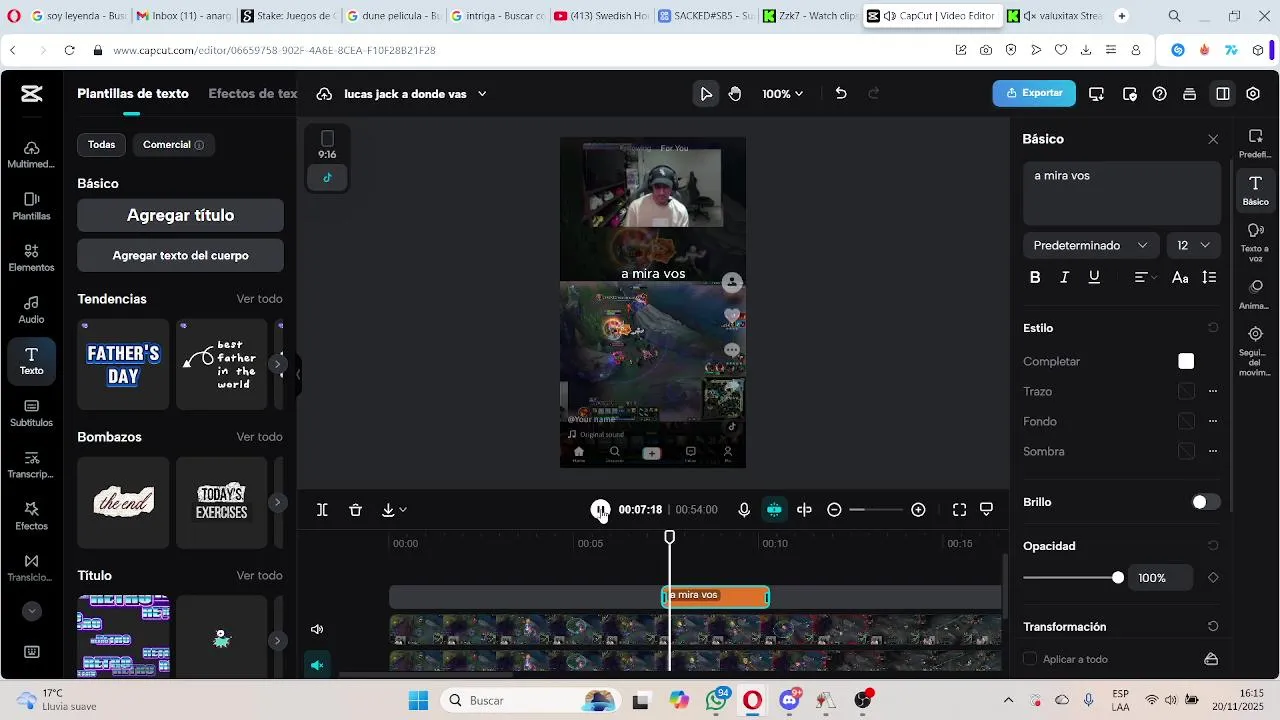
Task: Undo the last edit
Action: [841, 93]
